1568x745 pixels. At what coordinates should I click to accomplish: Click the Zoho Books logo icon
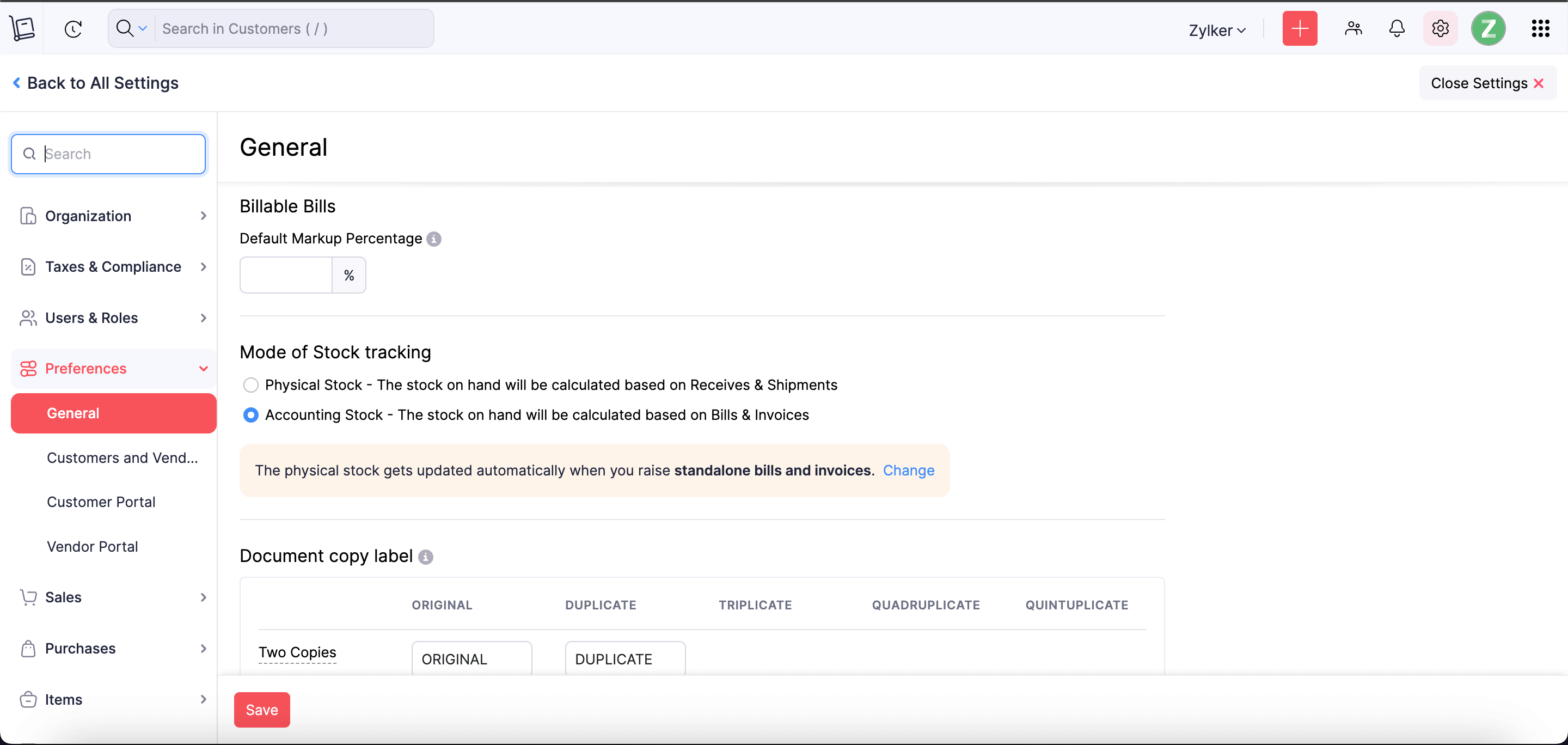[x=22, y=28]
